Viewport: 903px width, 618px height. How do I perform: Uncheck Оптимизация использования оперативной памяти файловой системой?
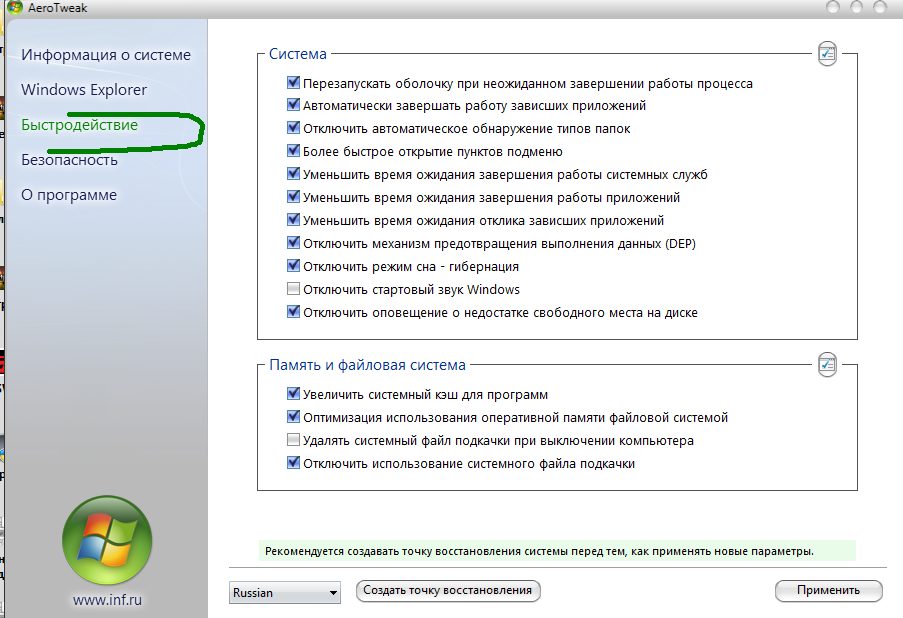click(x=293, y=416)
